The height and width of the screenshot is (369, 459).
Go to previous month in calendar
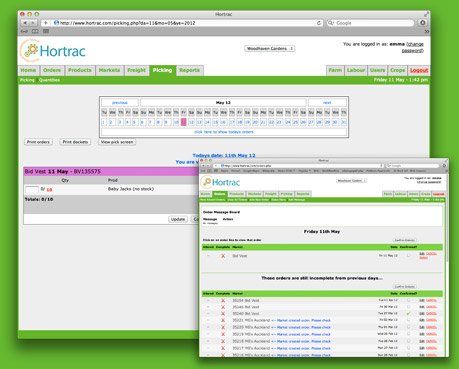point(120,103)
